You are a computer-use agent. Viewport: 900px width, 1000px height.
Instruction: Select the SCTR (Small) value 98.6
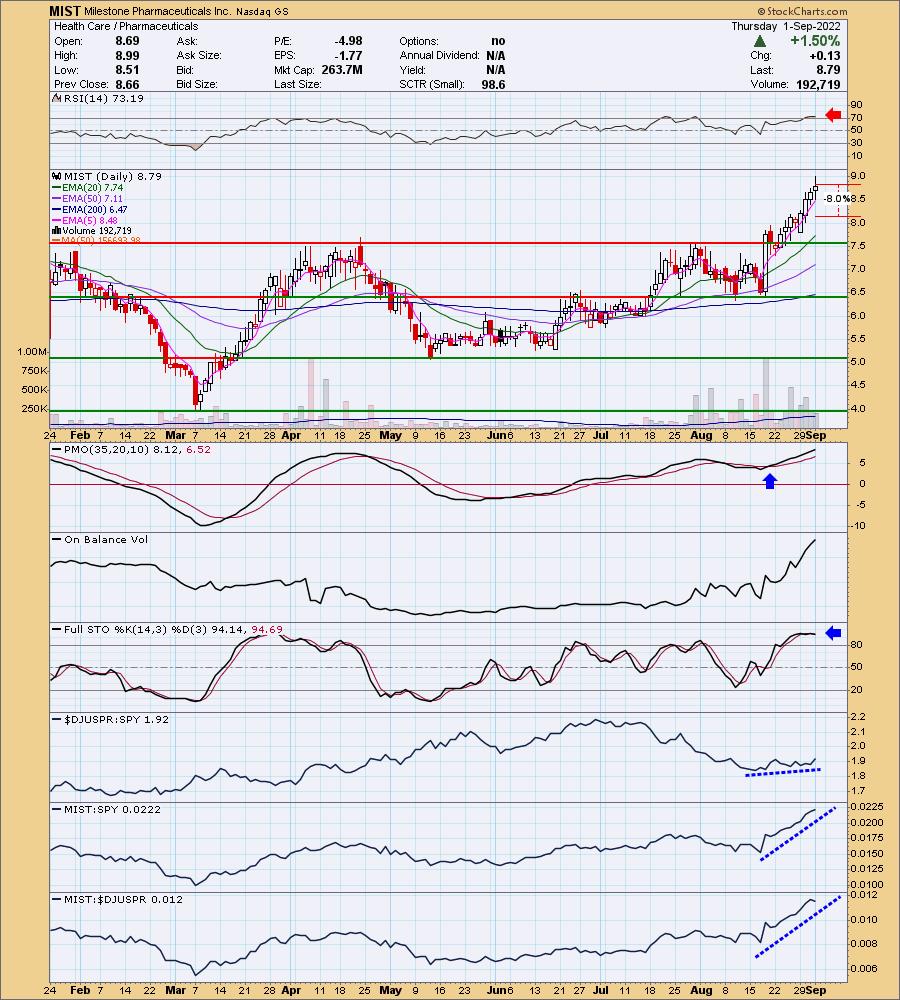pos(494,84)
